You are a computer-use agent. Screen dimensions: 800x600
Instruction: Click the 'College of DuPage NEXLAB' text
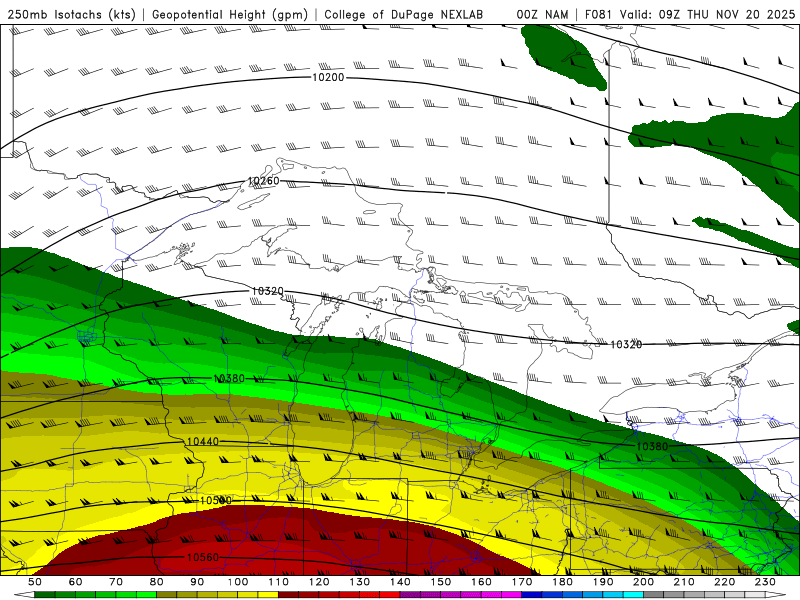(404, 14)
